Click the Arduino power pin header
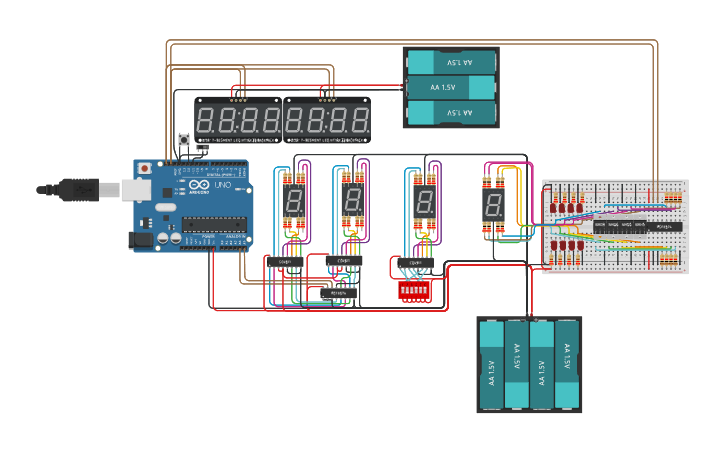The image size is (725, 453). [x=198, y=249]
